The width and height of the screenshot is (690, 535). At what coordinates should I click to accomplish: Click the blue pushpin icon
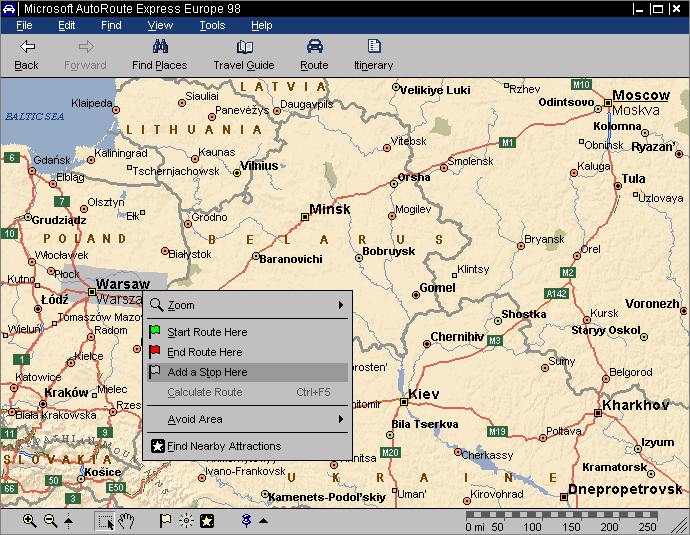[x=246, y=521]
